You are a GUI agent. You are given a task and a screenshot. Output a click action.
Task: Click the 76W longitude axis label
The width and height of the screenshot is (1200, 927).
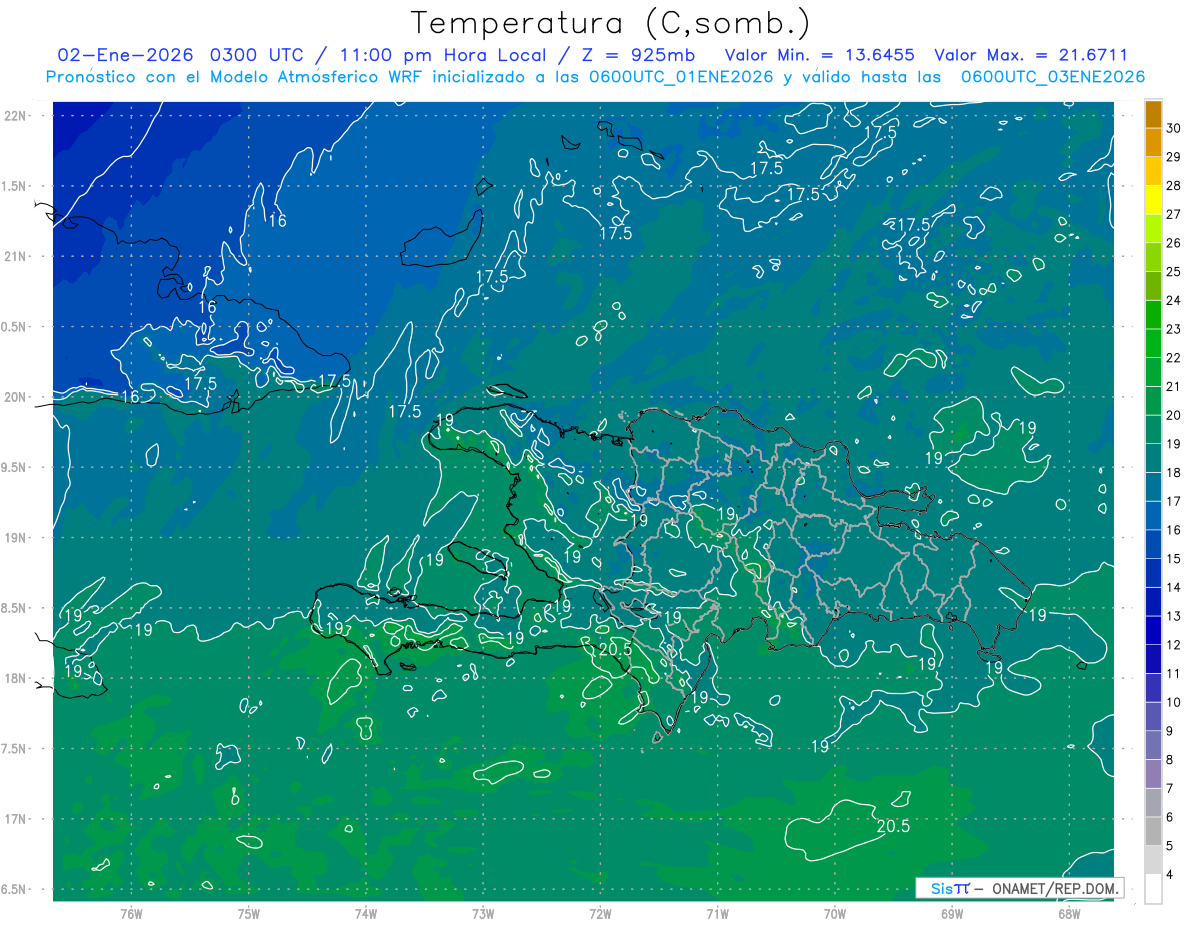coord(131,913)
